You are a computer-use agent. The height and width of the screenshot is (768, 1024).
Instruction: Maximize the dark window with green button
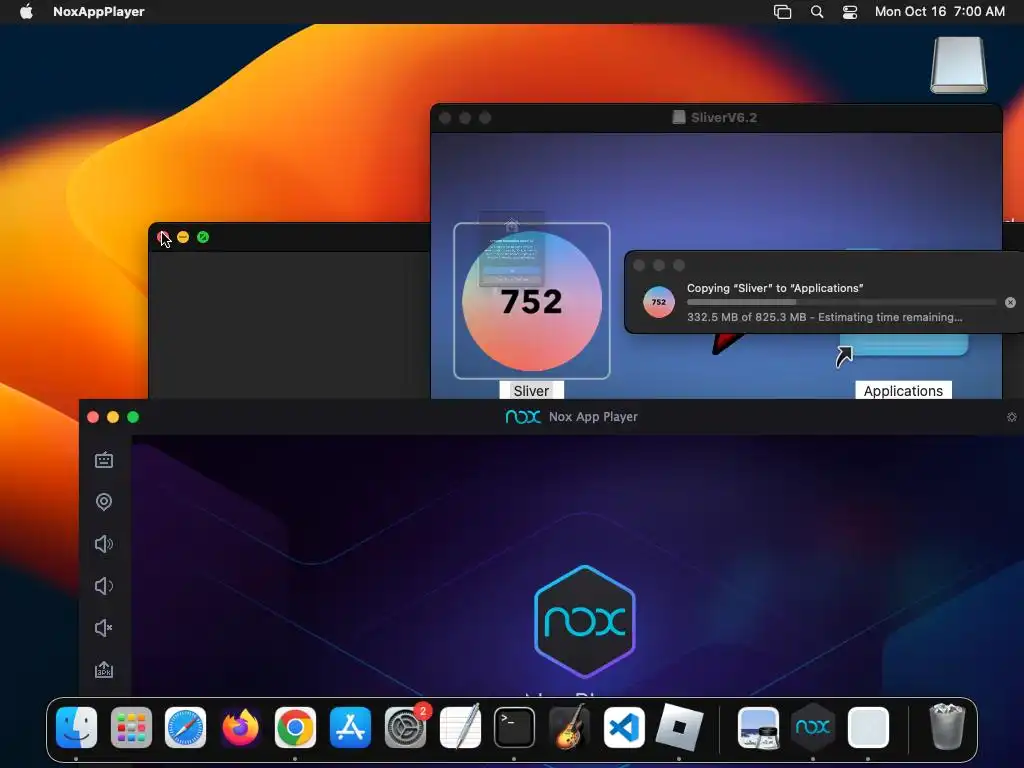pyautogui.click(x=203, y=237)
